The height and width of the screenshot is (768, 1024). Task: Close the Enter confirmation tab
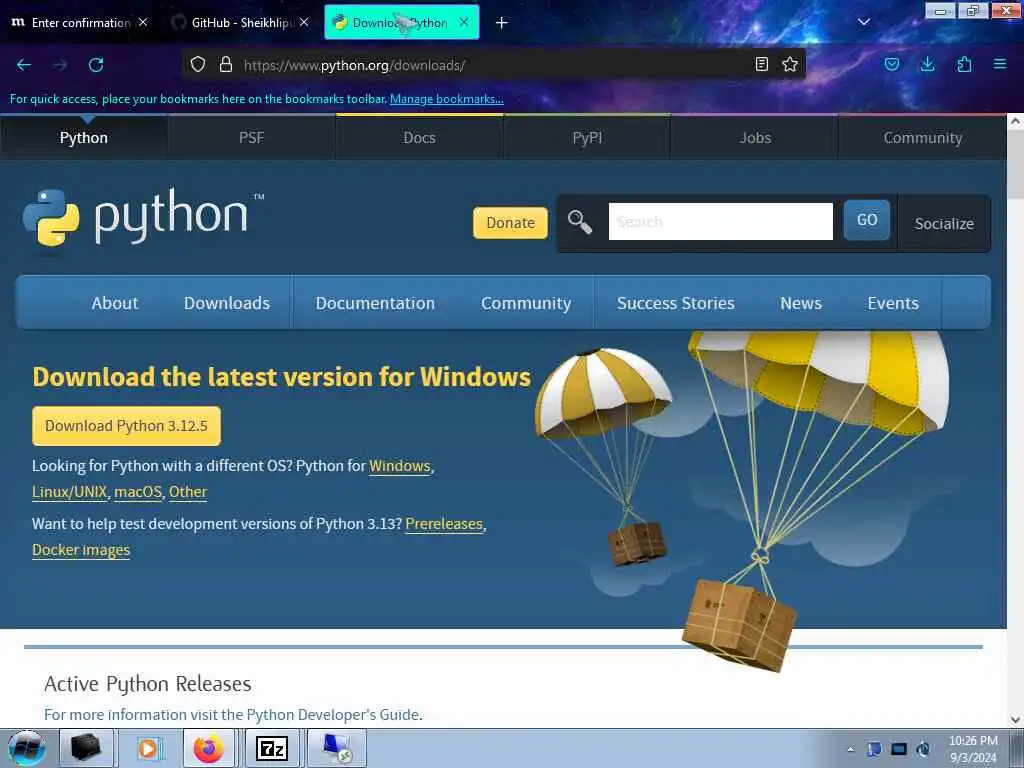tap(143, 22)
